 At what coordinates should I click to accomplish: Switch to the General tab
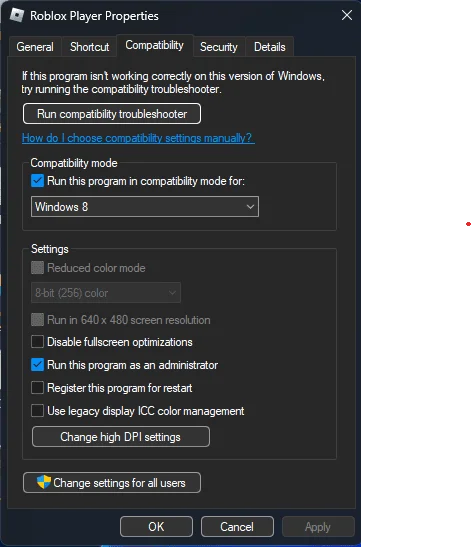click(x=35, y=47)
